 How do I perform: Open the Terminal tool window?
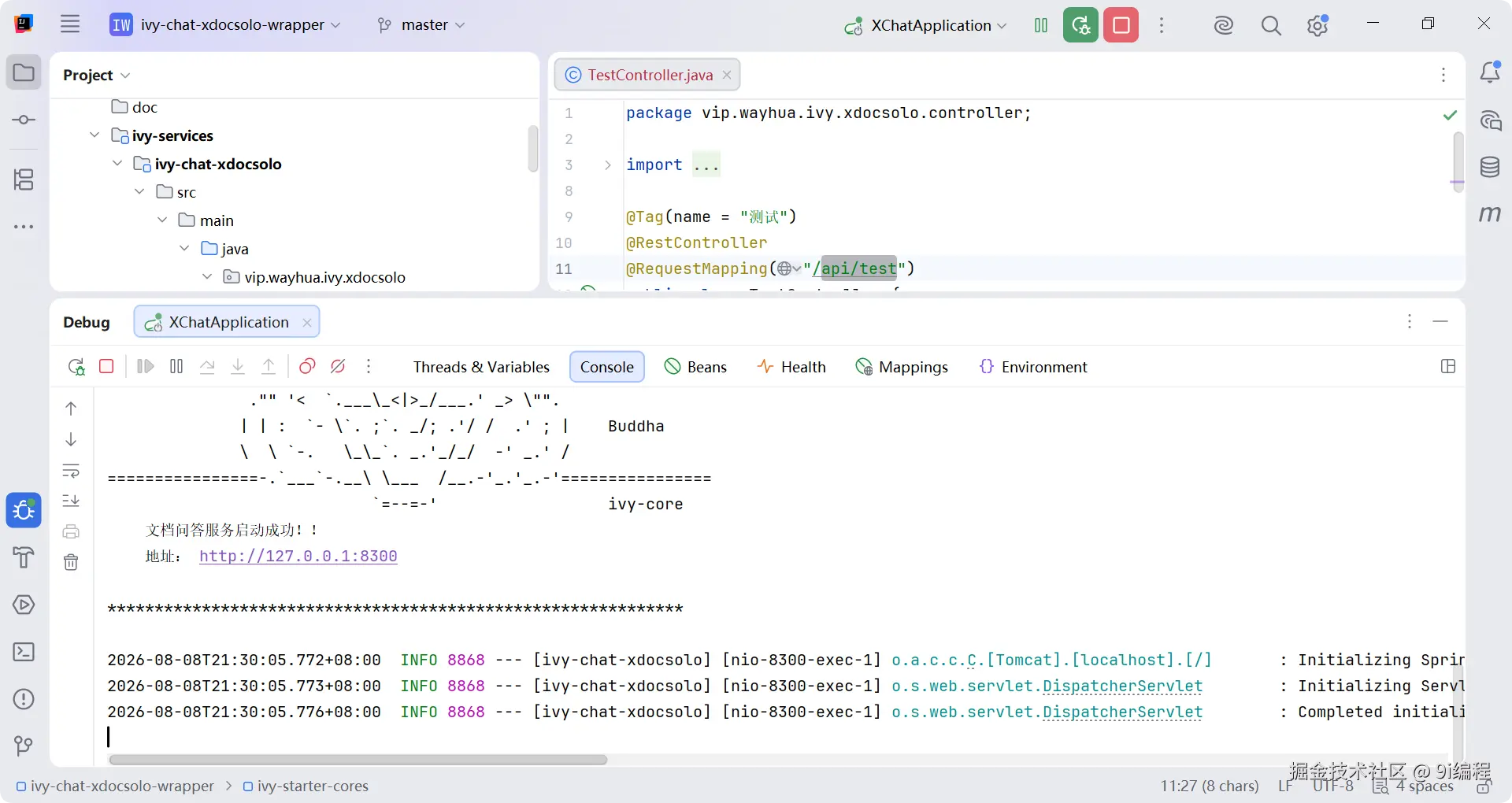pos(24,652)
